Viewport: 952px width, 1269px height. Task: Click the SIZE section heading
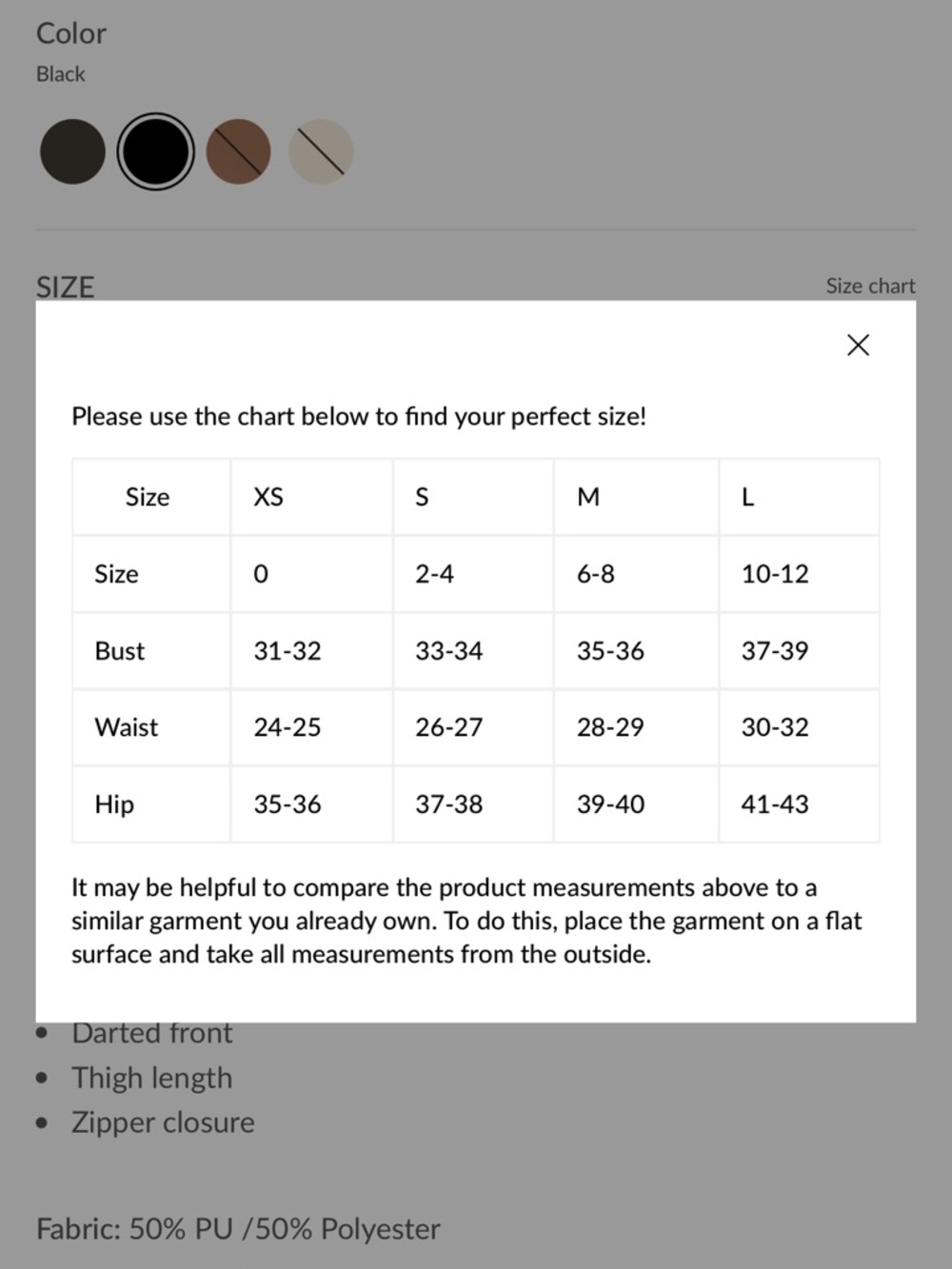[x=65, y=288]
